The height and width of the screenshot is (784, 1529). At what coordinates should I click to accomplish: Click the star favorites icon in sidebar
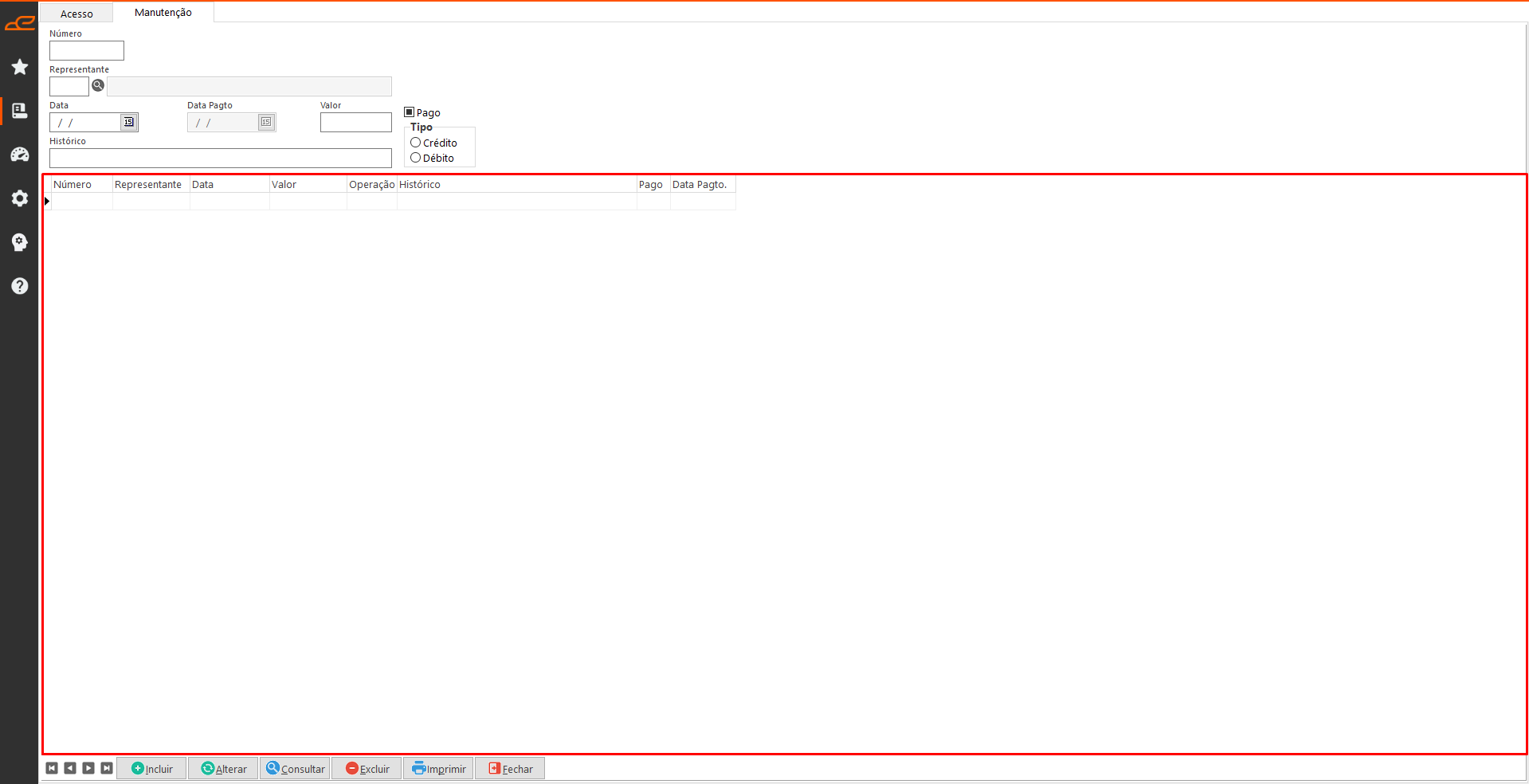(20, 67)
